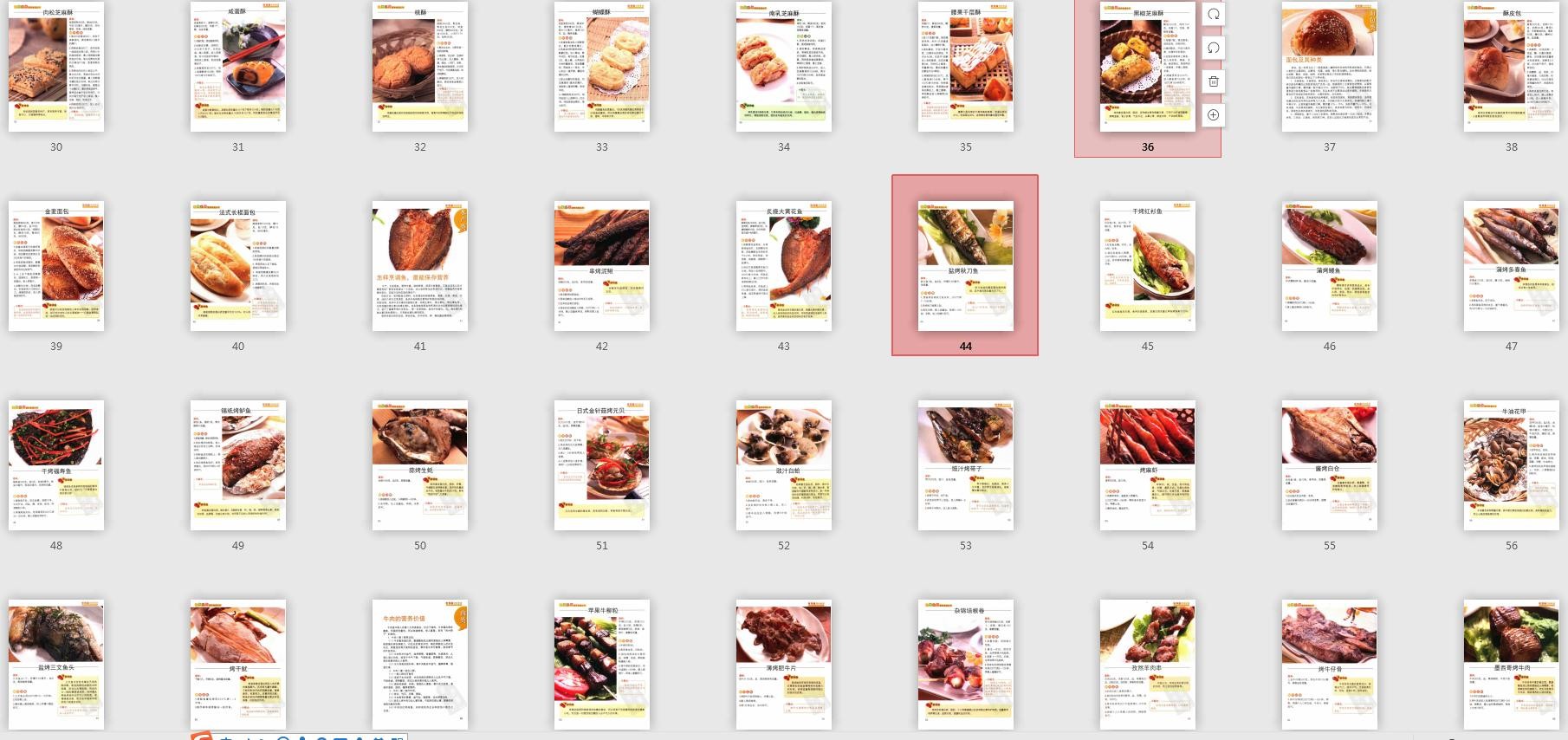Click the Sogou input method logo at bottom
The height and width of the screenshot is (740, 1568).
click(203, 737)
